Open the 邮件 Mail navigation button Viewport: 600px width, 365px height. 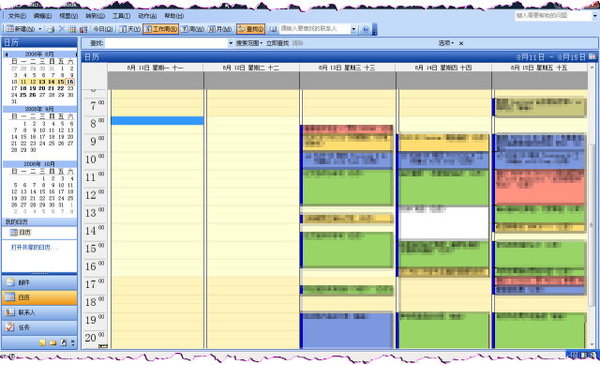coord(39,283)
